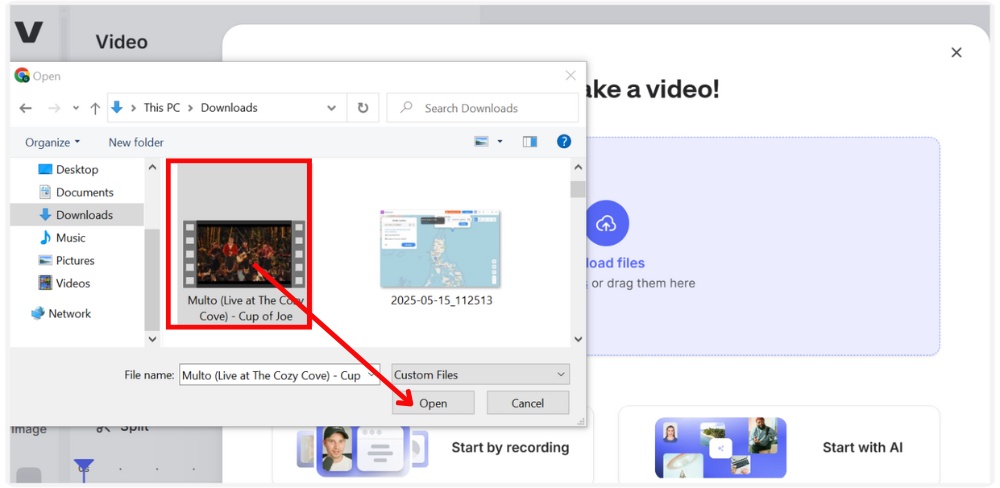This screenshot has height=488, width=1000.
Task: Open the Organize dropdown menu
Action: click(52, 142)
